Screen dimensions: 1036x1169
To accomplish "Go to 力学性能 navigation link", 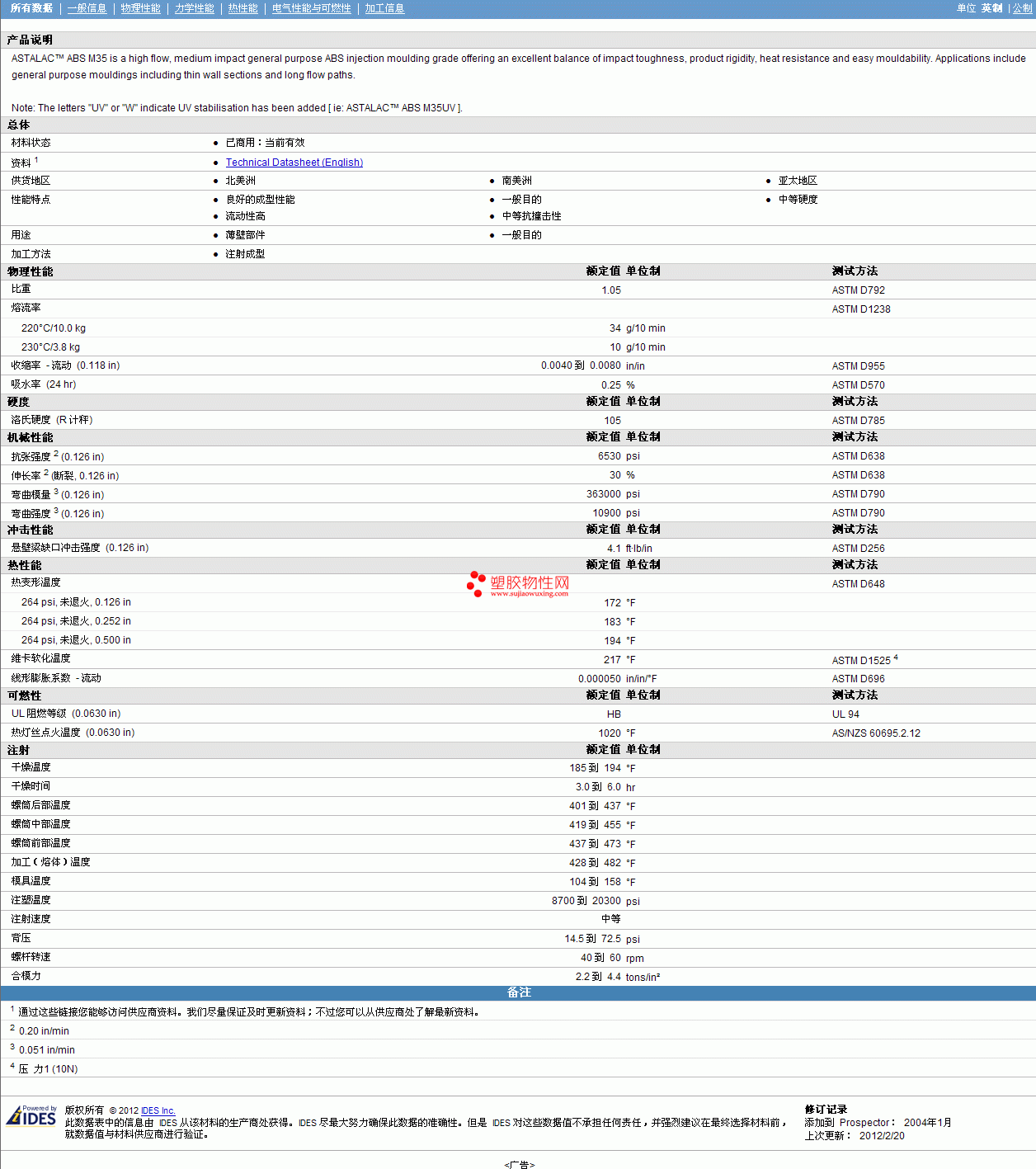I will (194, 8).
